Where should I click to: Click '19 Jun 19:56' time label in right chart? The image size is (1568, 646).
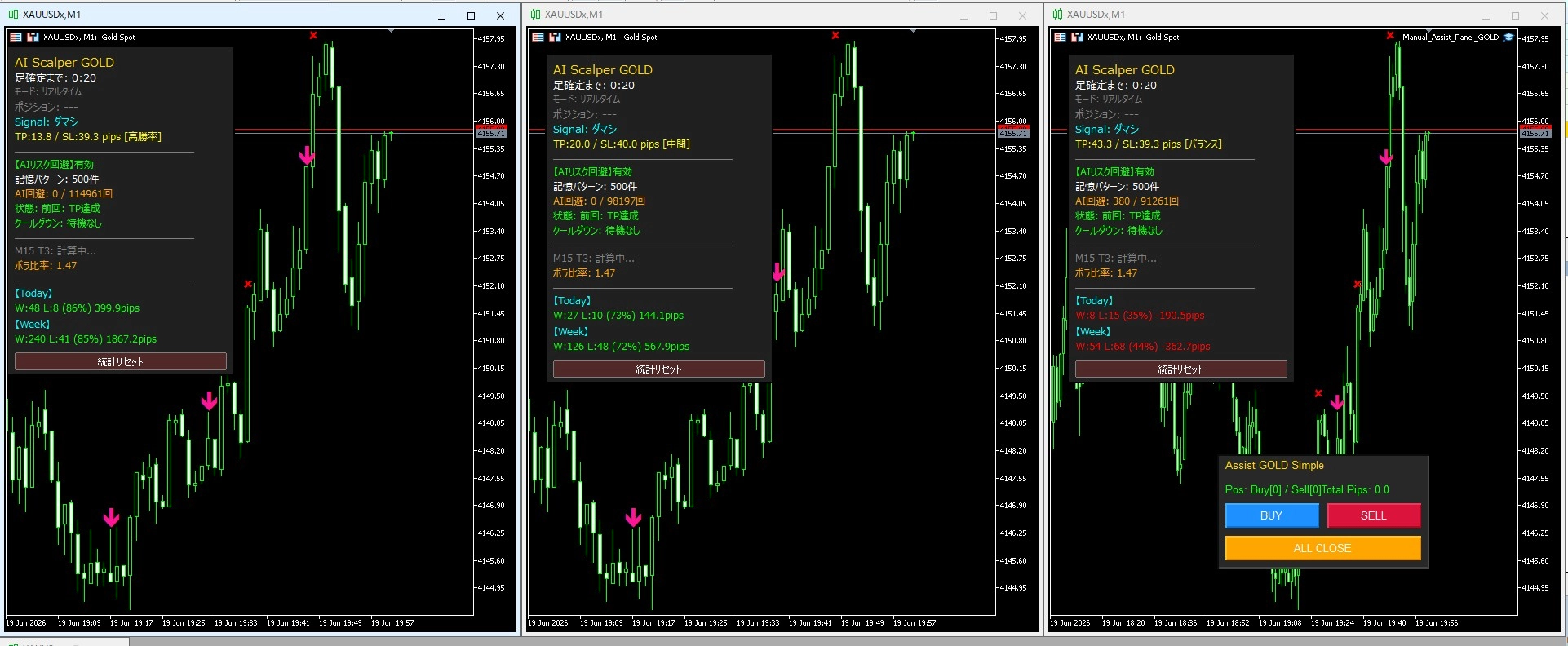coord(1437,622)
